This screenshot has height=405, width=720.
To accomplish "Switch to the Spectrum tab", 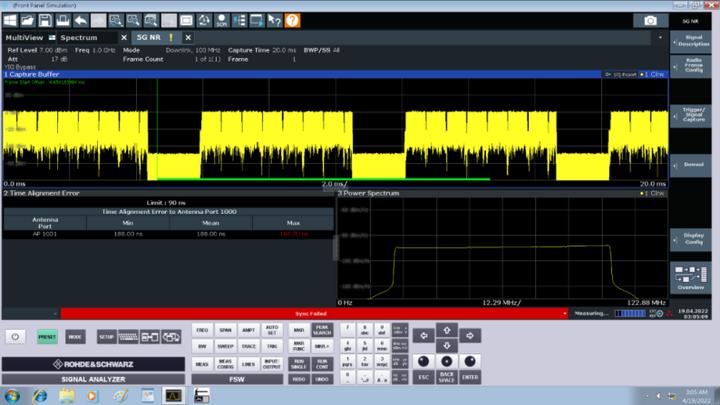I will coord(79,38).
